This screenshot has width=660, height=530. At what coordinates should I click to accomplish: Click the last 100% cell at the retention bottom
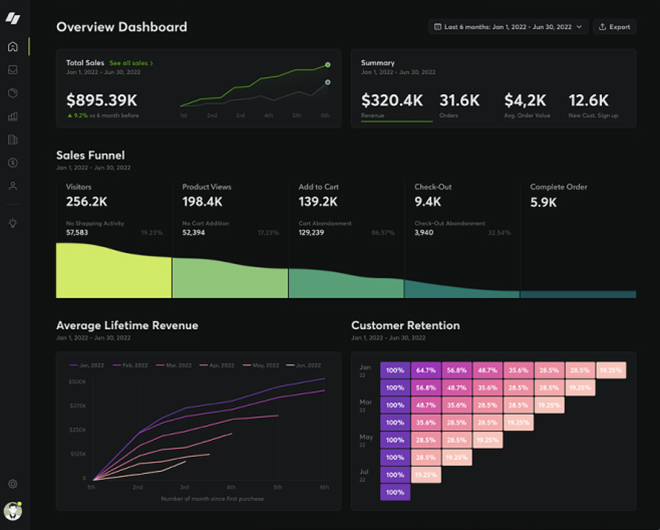point(395,492)
